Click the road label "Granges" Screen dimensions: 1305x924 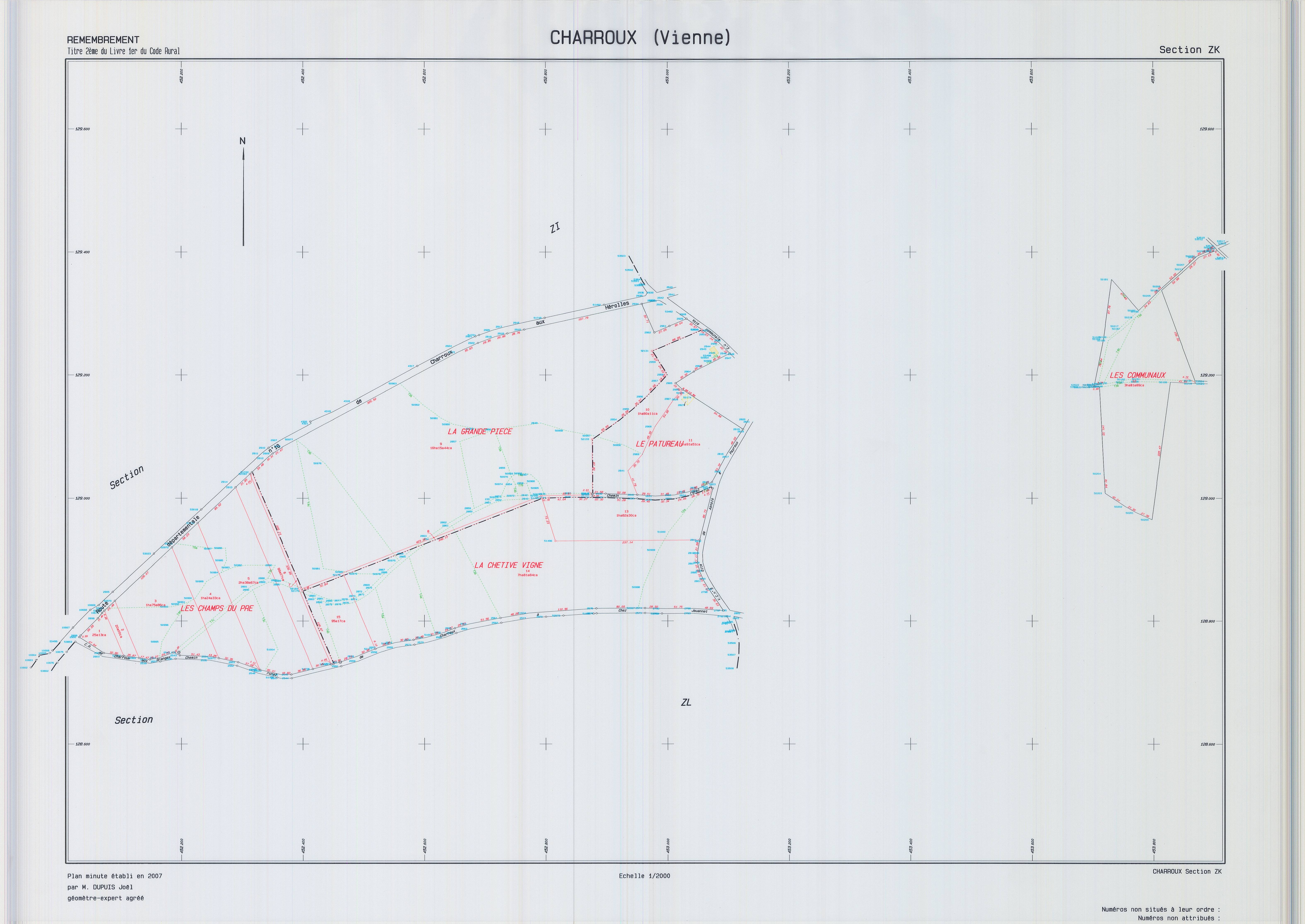pyautogui.click(x=163, y=659)
